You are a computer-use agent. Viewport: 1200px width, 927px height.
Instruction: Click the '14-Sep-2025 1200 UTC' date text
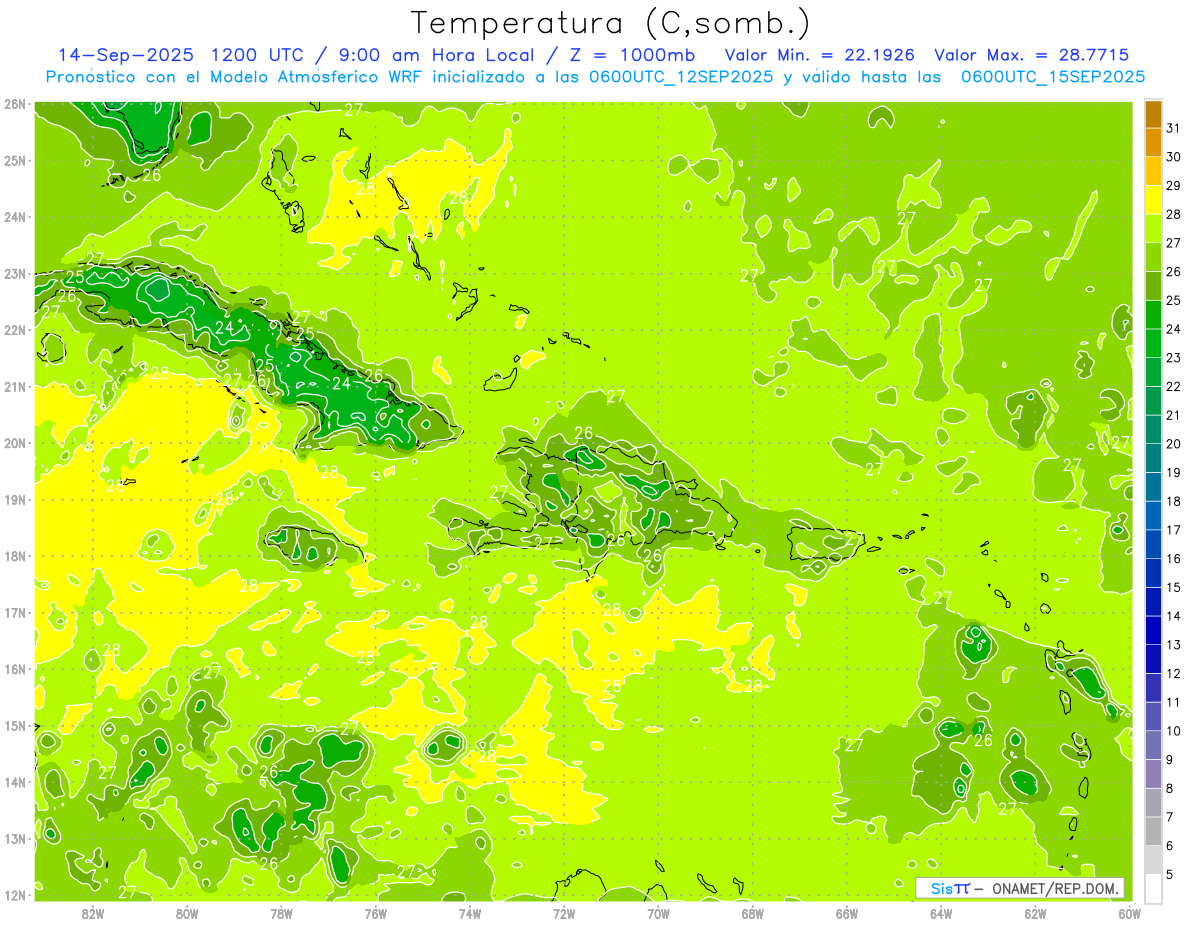[182, 56]
